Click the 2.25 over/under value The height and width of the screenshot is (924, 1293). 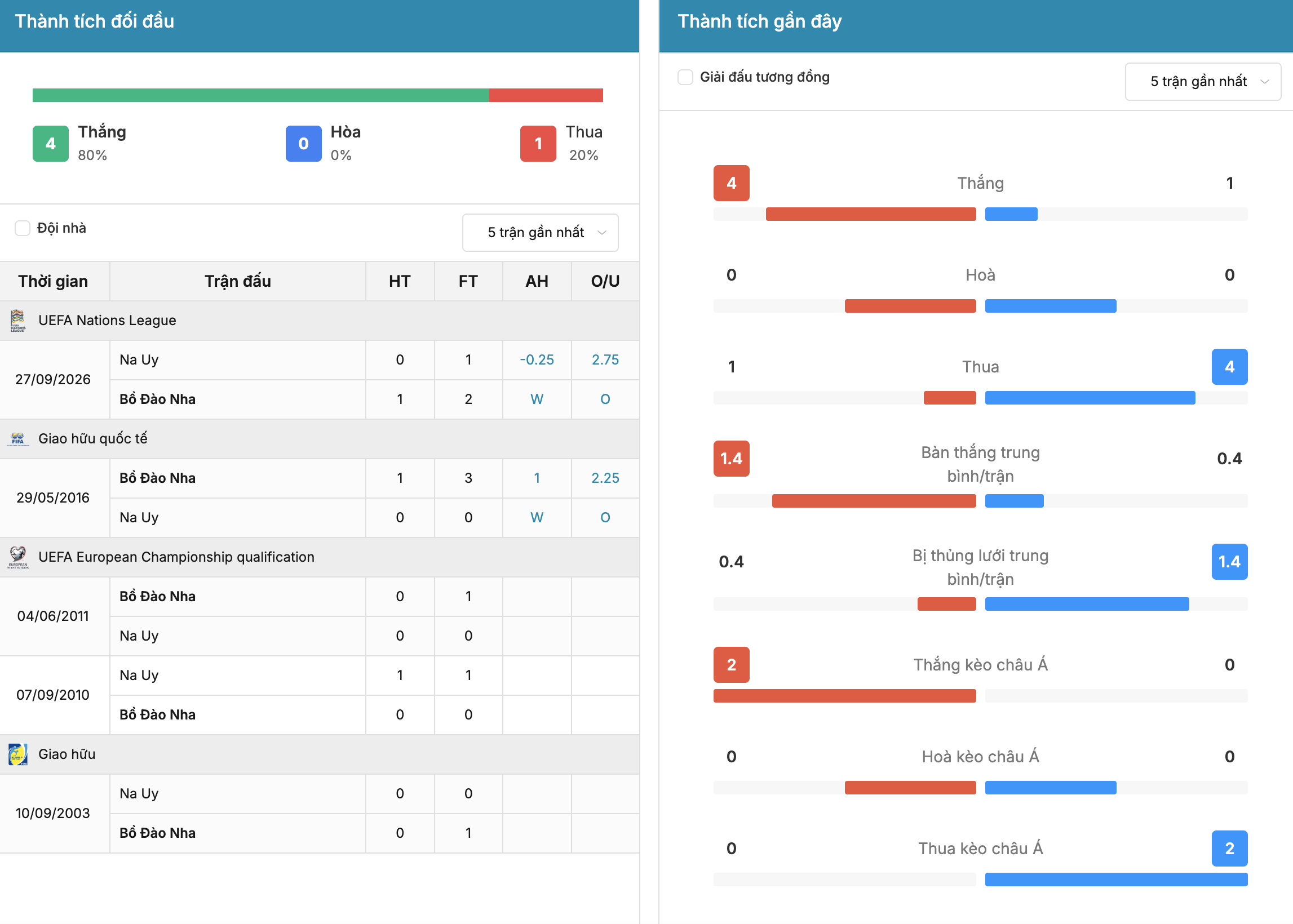click(605, 478)
